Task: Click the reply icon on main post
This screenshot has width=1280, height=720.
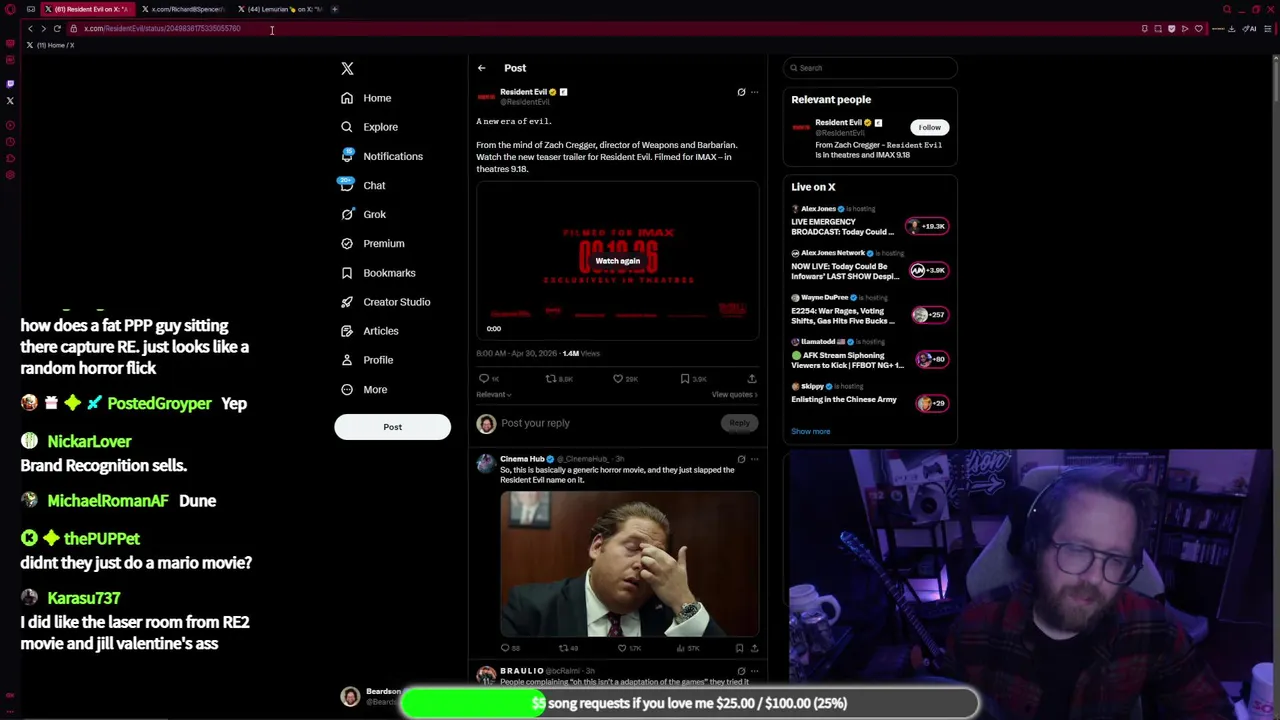Action: [484, 379]
